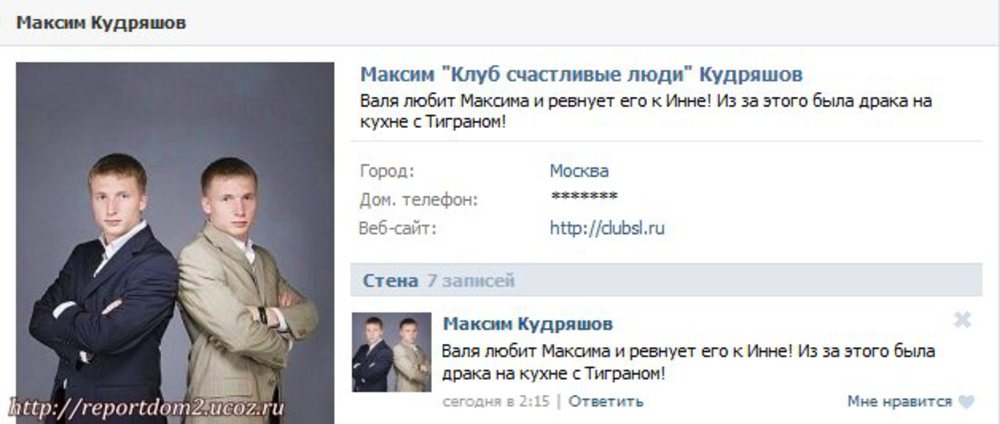Open the wall post author avatar thumbnail
The height and width of the screenshot is (424, 1000).
pos(392,352)
